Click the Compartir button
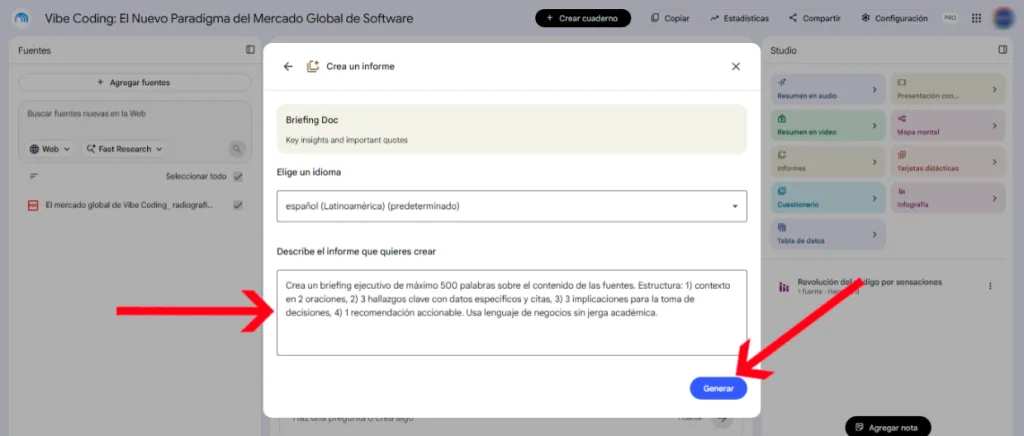 tap(814, 18)
